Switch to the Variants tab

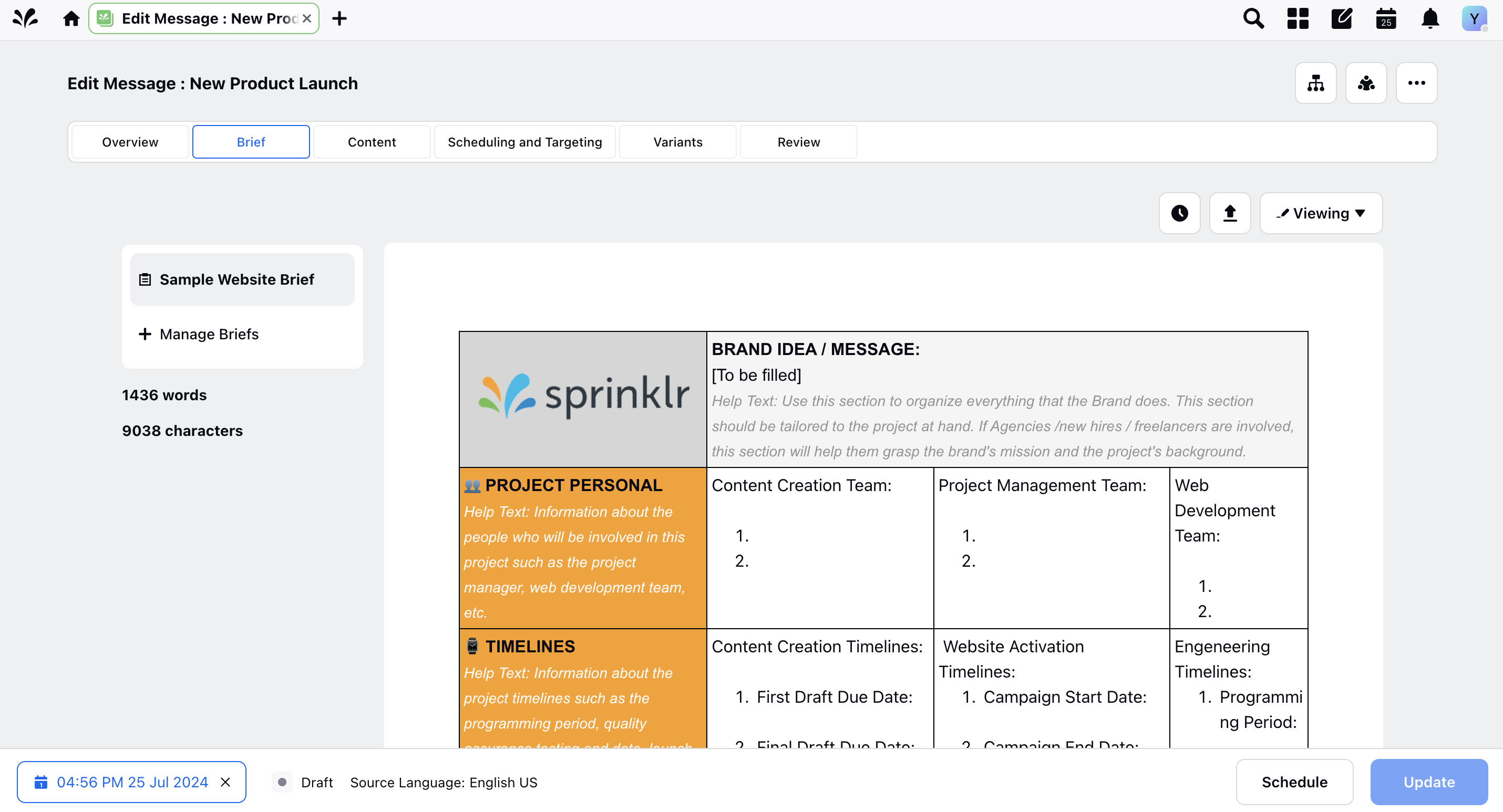677,142
